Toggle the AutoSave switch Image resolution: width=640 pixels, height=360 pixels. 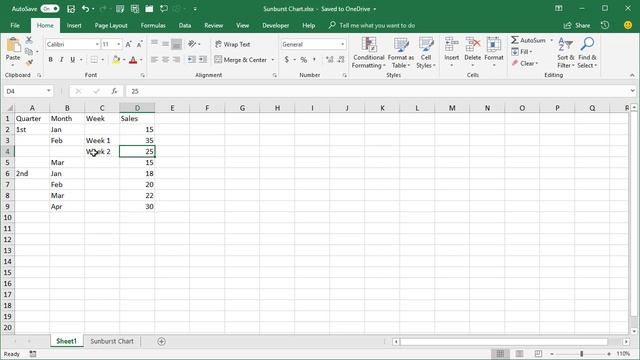click(x=50, y=9)
